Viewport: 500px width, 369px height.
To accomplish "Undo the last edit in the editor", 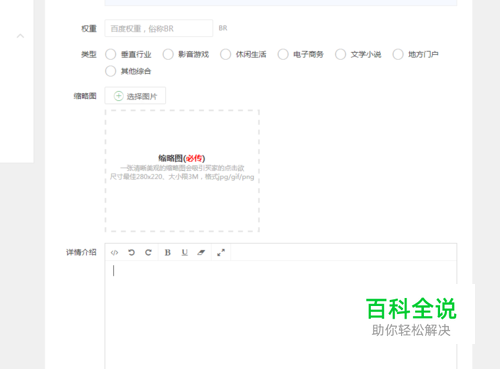I will (x=131, y=253).
